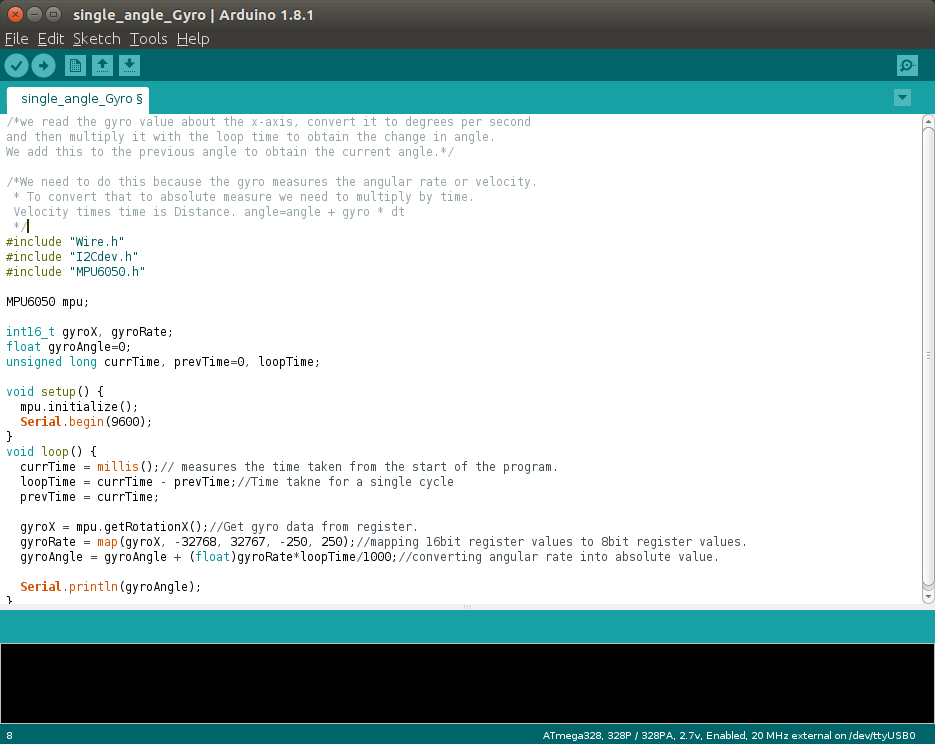Click the '#include "I2Cdev.h"' line
This screenshot has height=744, width=935.
(x=72, y=256)
